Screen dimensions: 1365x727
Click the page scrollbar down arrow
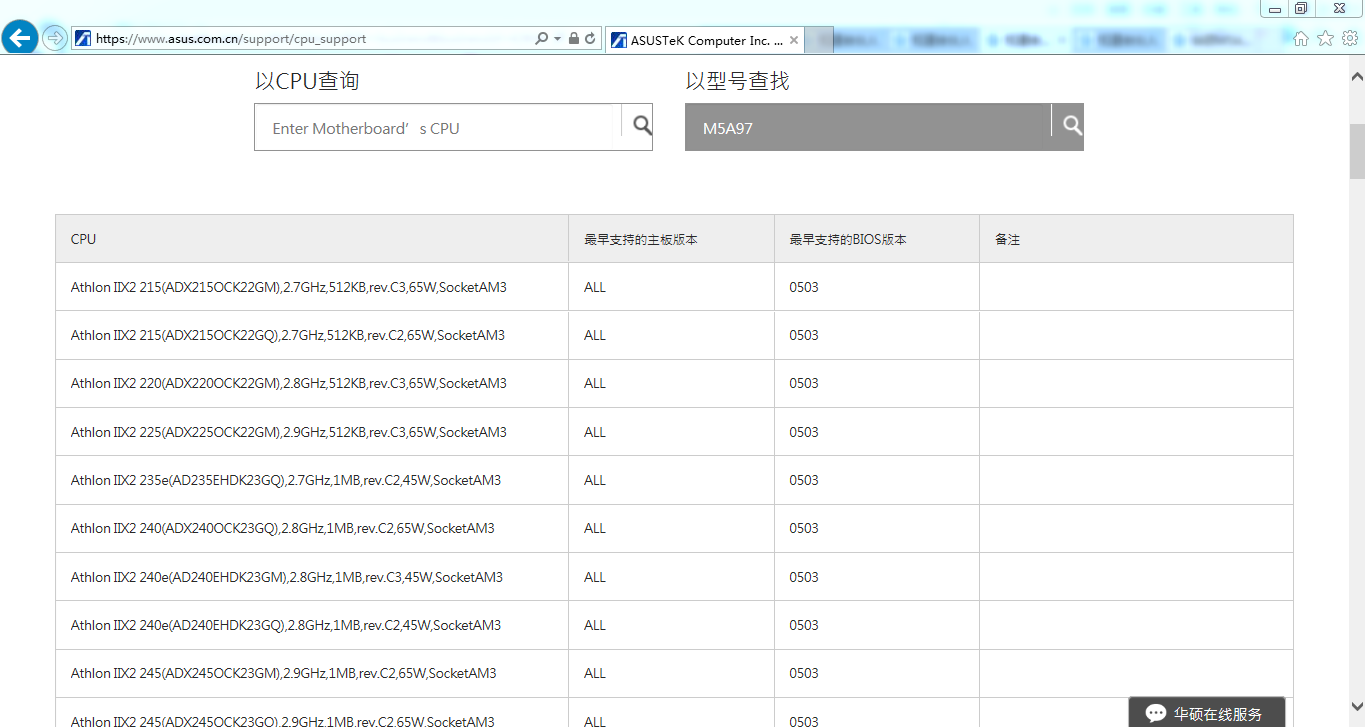[x=1357, y=706]
